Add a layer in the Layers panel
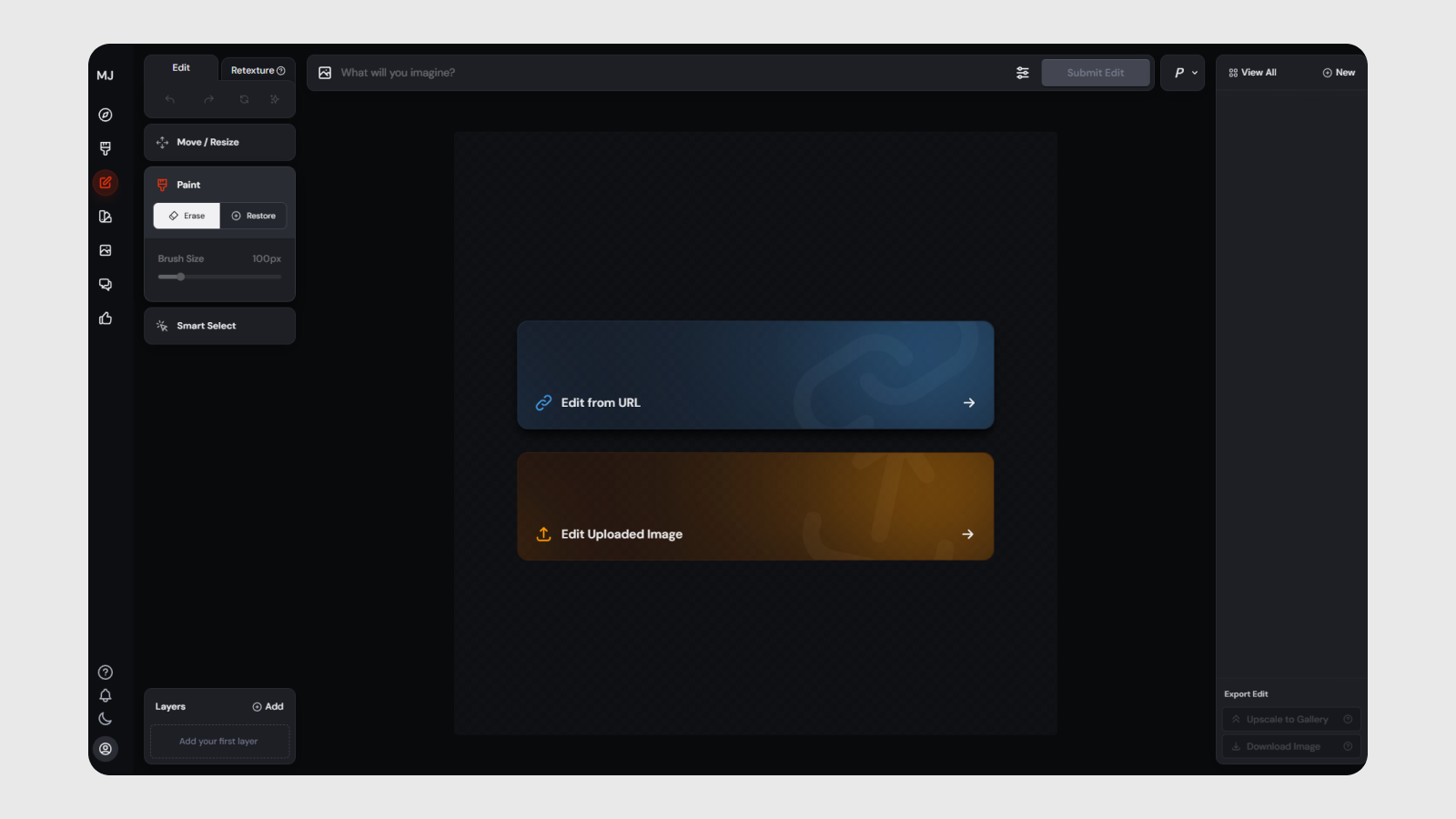The image size is (1456, 819). 268,706
